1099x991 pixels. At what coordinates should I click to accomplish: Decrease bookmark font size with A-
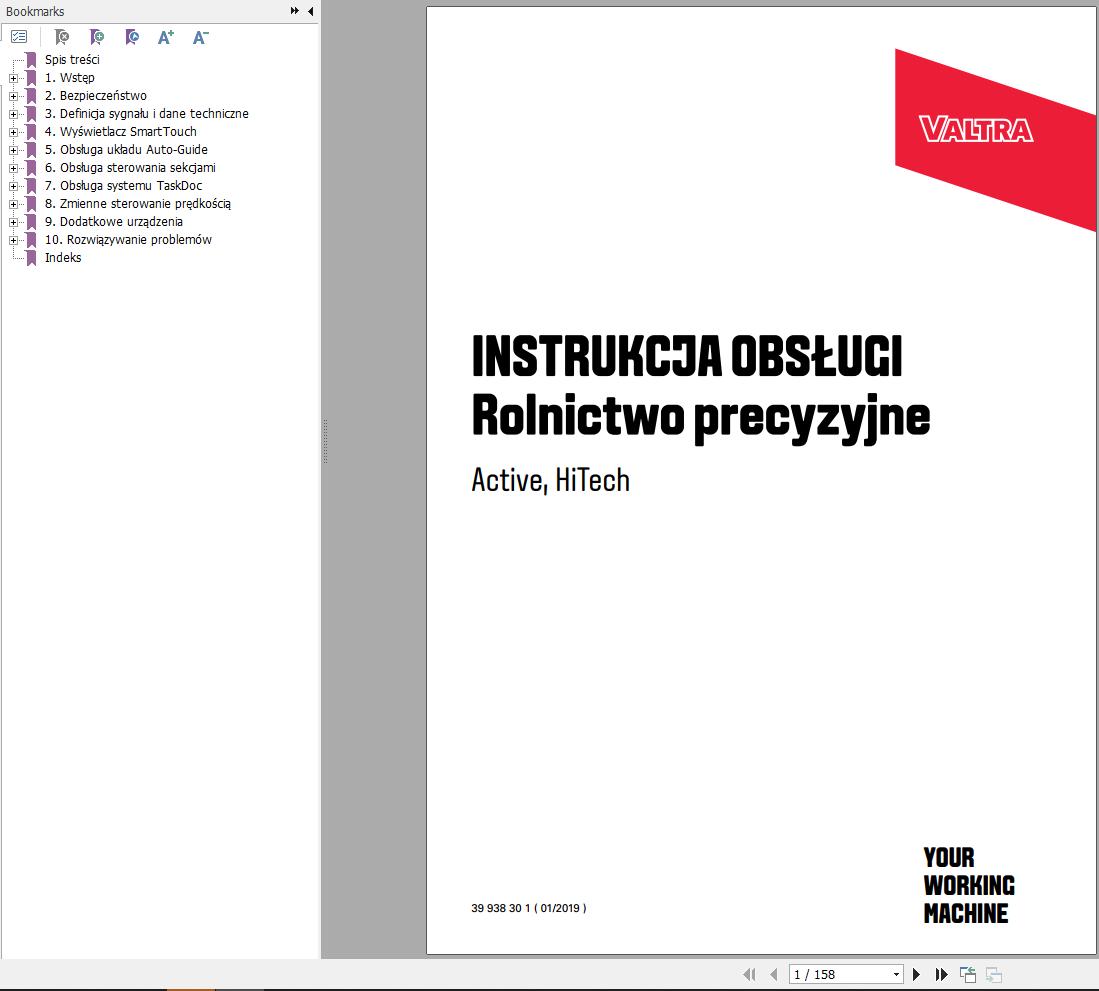tap(200, 36)
